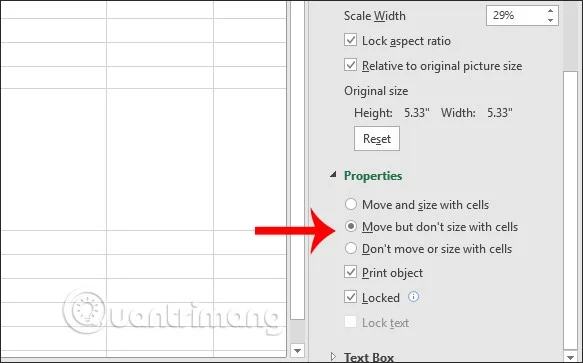Click the Height 5.33" value
The image size is (583, 363).
coord(417,113)
